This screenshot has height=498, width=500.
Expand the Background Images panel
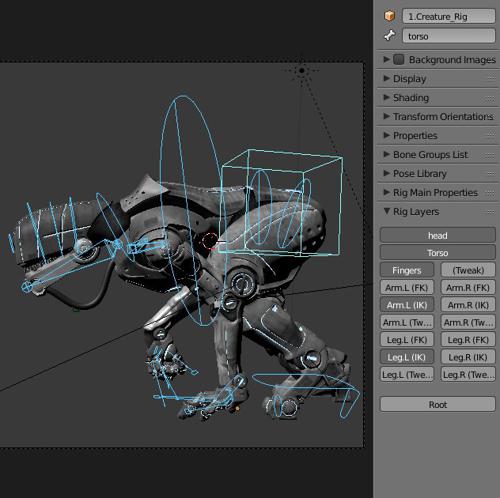tap(386, 59)
